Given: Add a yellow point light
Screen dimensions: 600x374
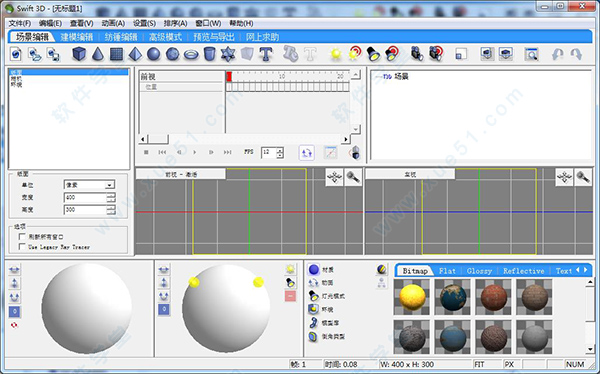Looking at the screenshot, I should pyautogui.click(x=336, y=54).
